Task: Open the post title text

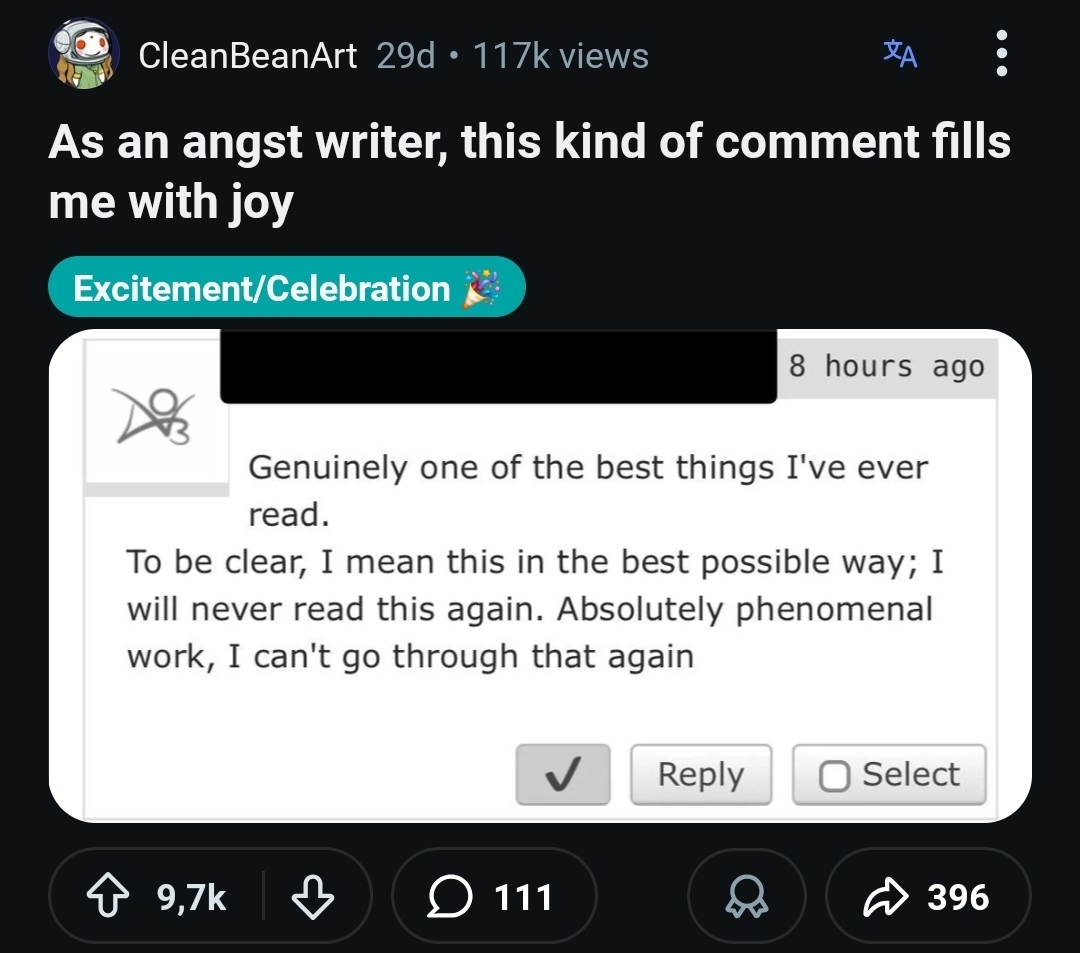Action: 530,171
